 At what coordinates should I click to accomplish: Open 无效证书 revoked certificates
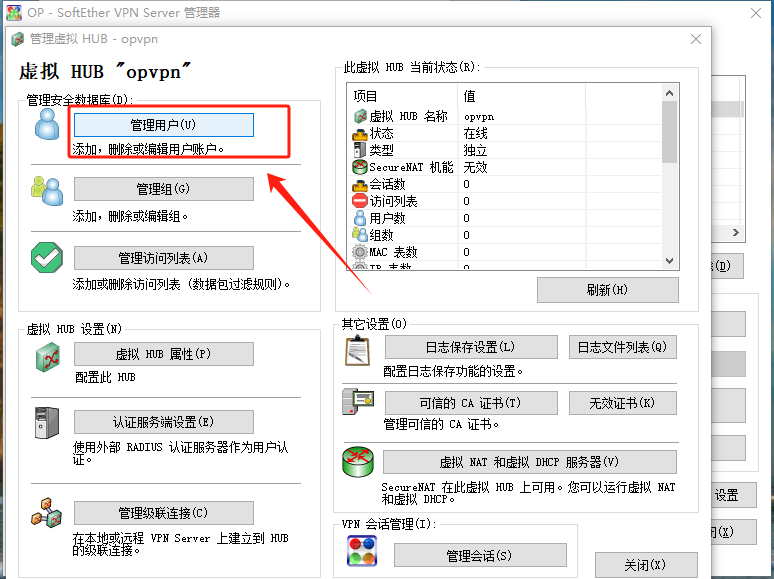point(622,403)
